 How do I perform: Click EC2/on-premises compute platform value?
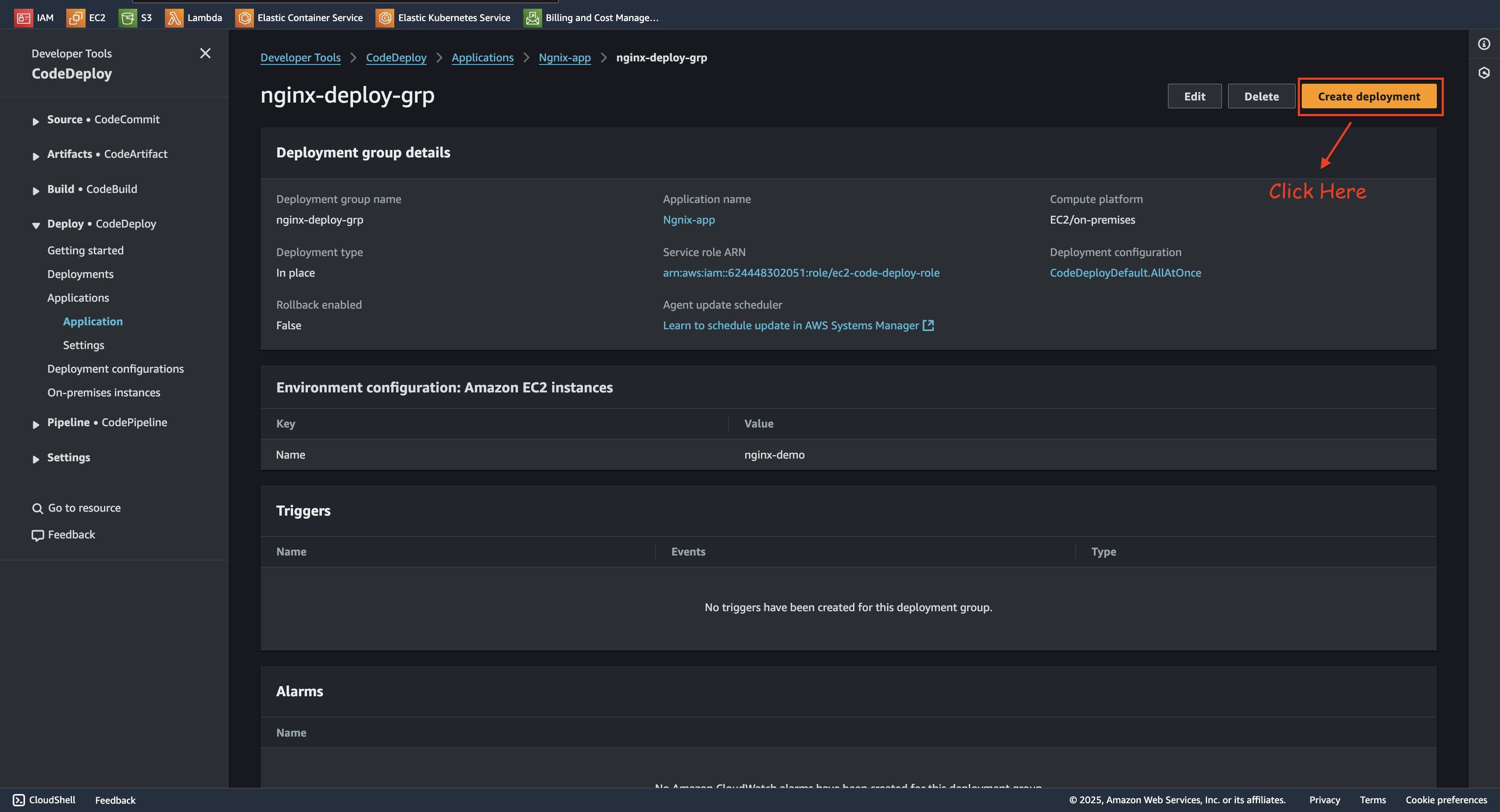click(x=1093, y=220)
